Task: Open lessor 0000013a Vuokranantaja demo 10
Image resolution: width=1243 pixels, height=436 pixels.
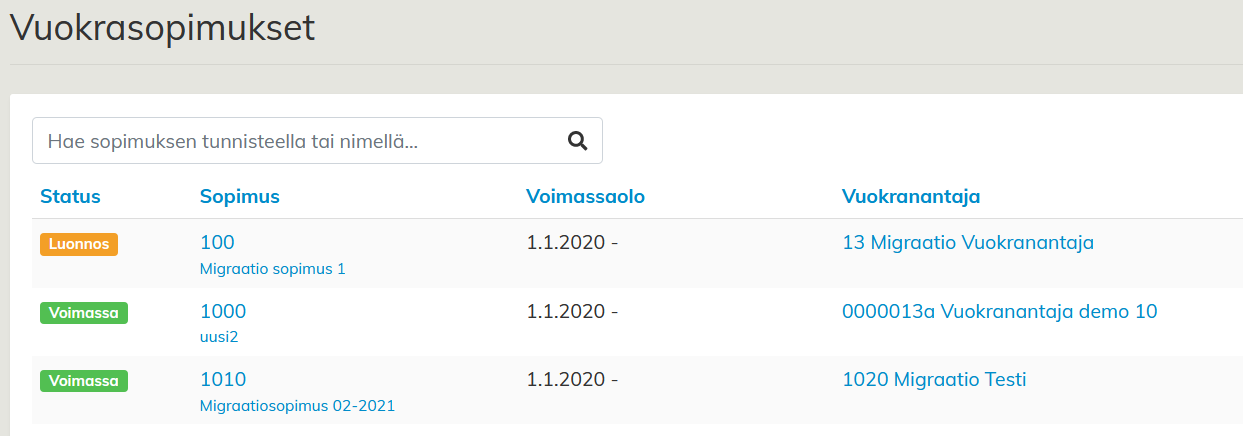Action: [x=999, y=312]
